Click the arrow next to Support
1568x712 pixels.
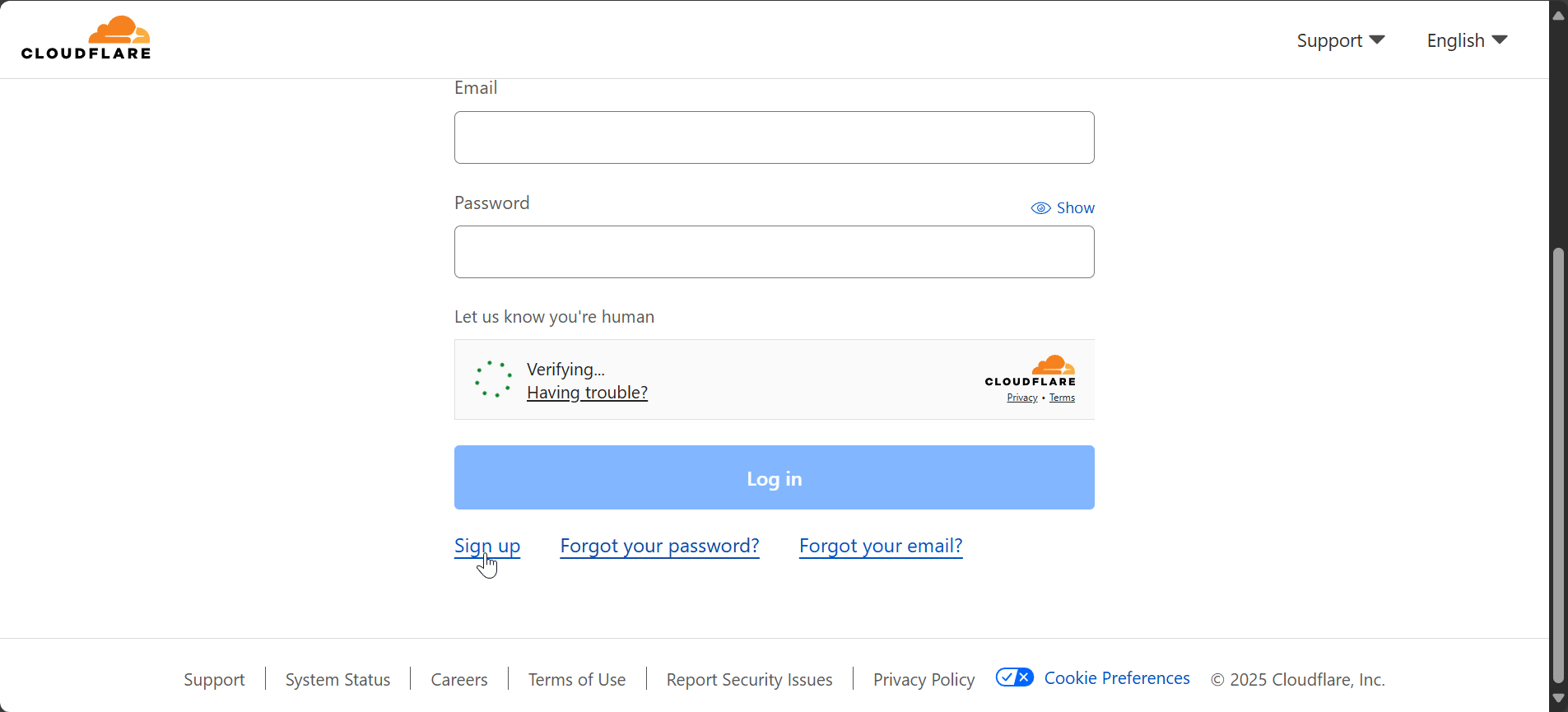1377,40
